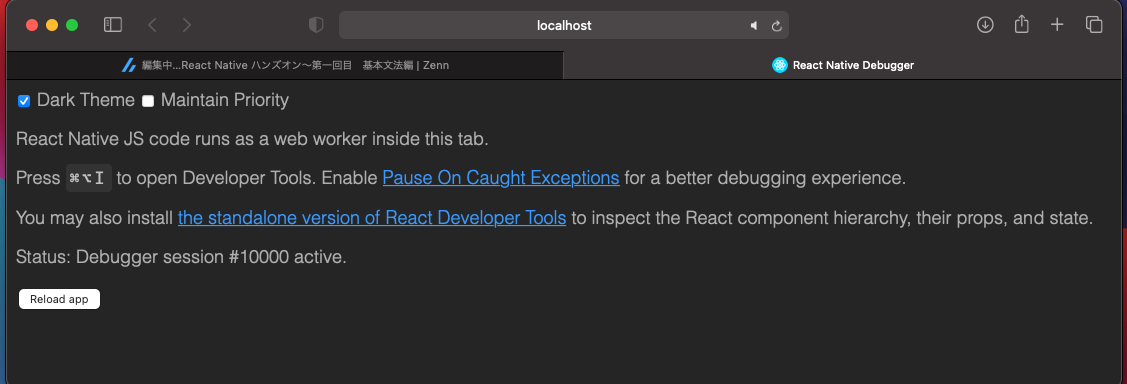Reload page using circular arrow icon
Viewport: 1127px width, 384px height.
pyautogui.click(x=776, y=25)
